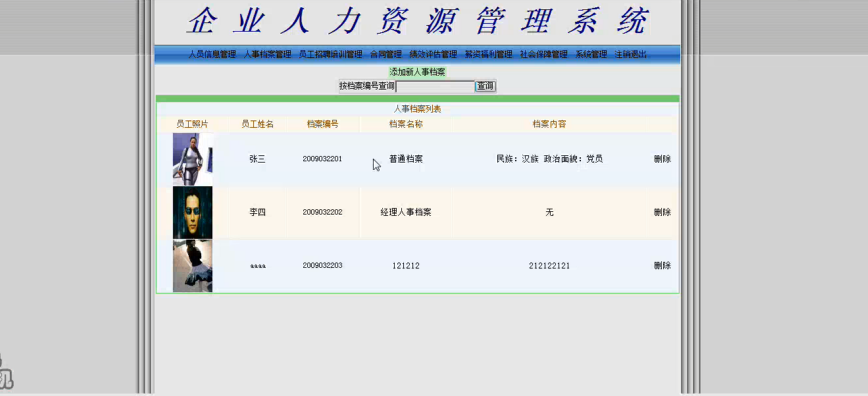The height and width of the screenshot is (396, 868).
Task: Focus the 按档案编号查询 input field
Action: coord(435,86)
